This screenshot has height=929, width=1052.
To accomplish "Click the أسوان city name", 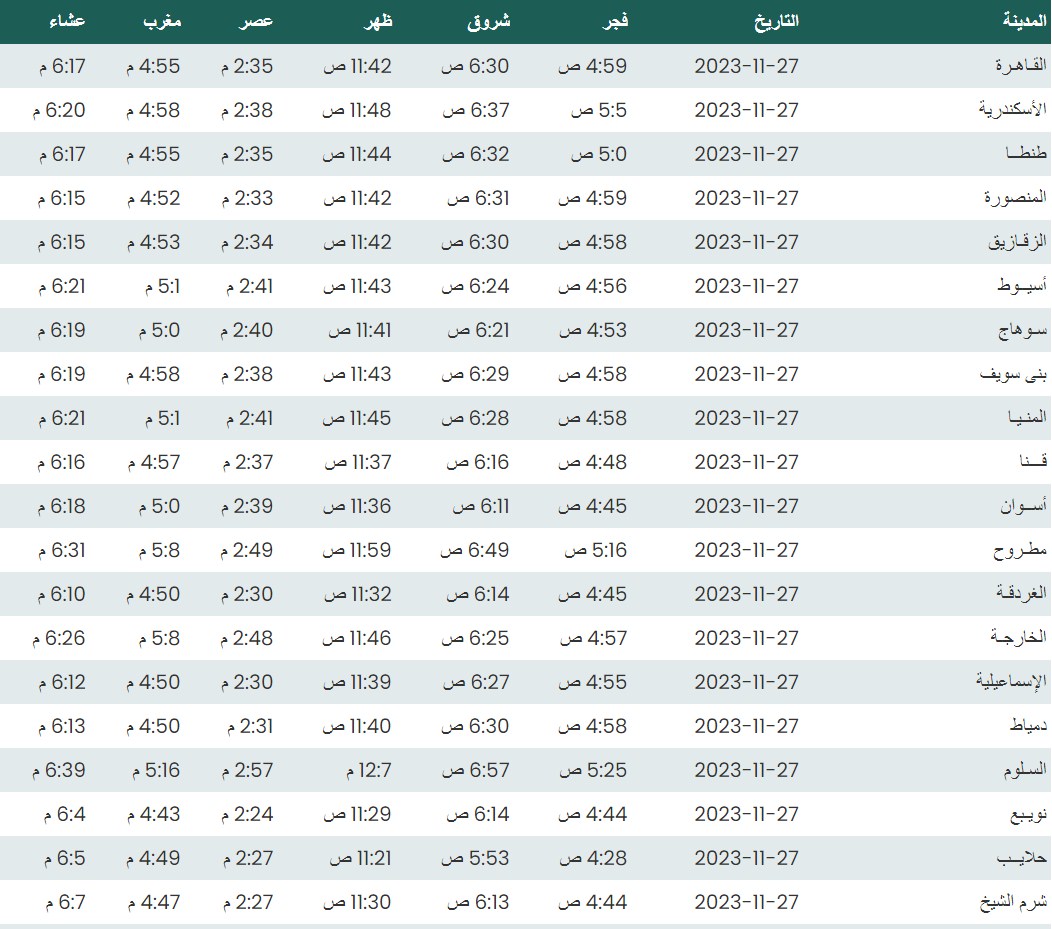I will point(1023,506).
